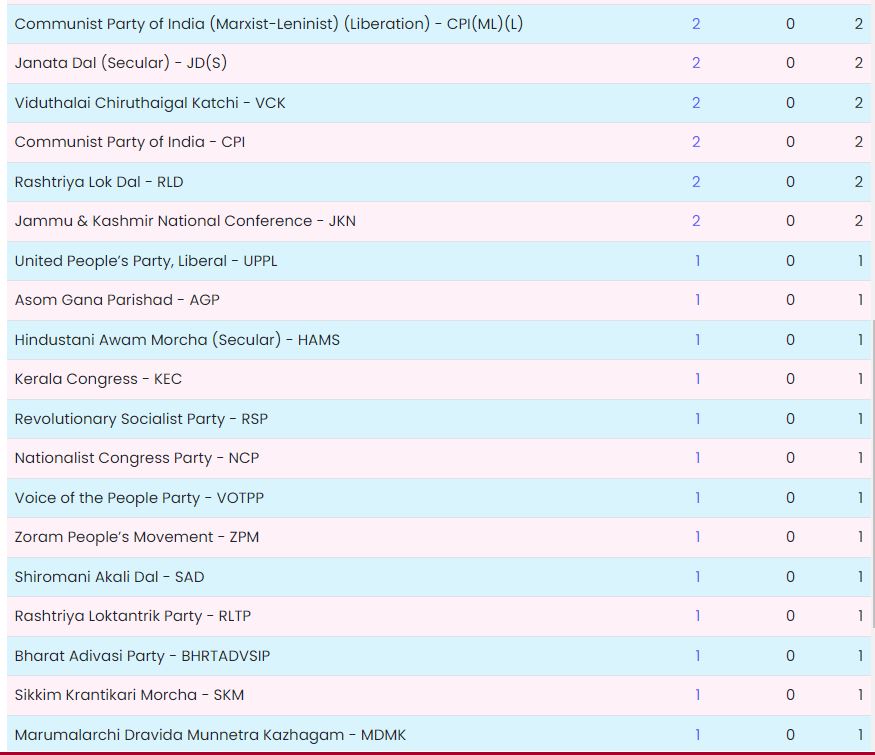This screenshot has height=755, width=875.
Task: Click Janata Dal (Secular) won count link
Action: 696,63
